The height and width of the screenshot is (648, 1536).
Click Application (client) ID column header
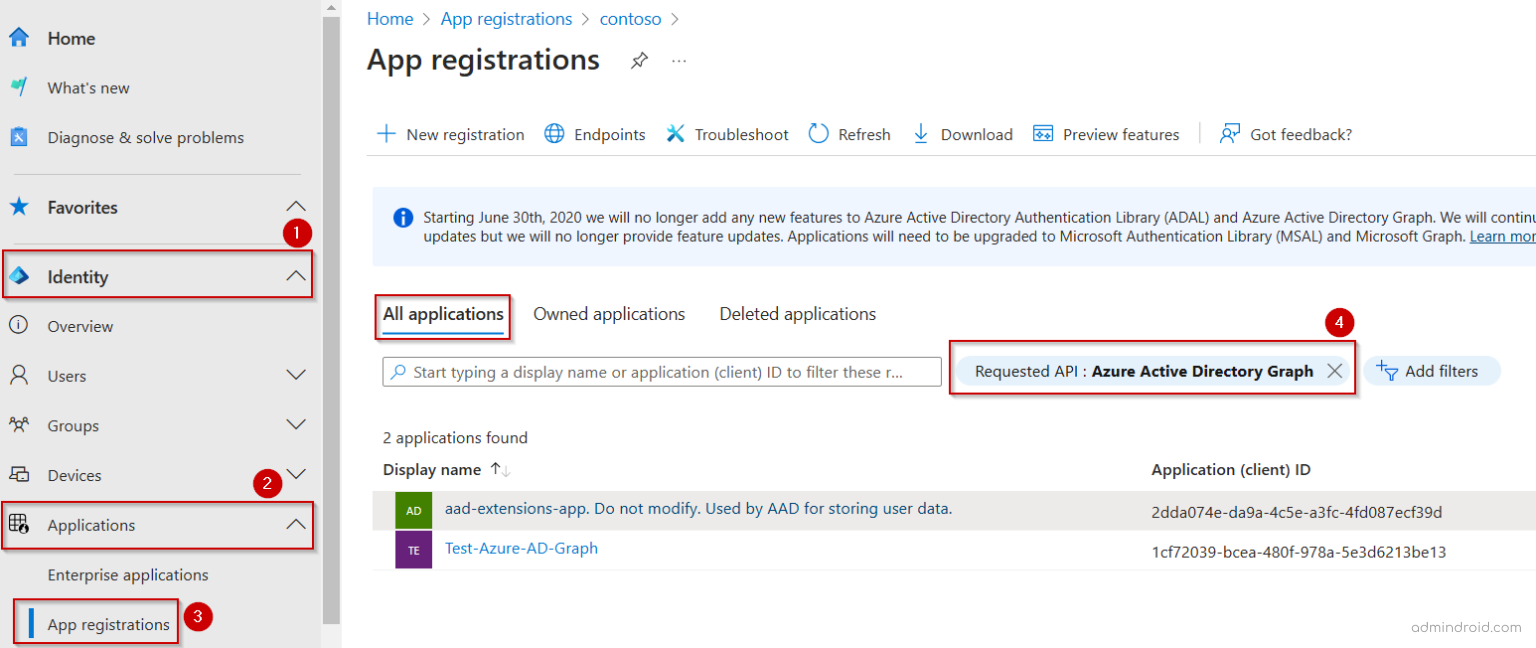pyautogui.click(x=1231, y=469)
